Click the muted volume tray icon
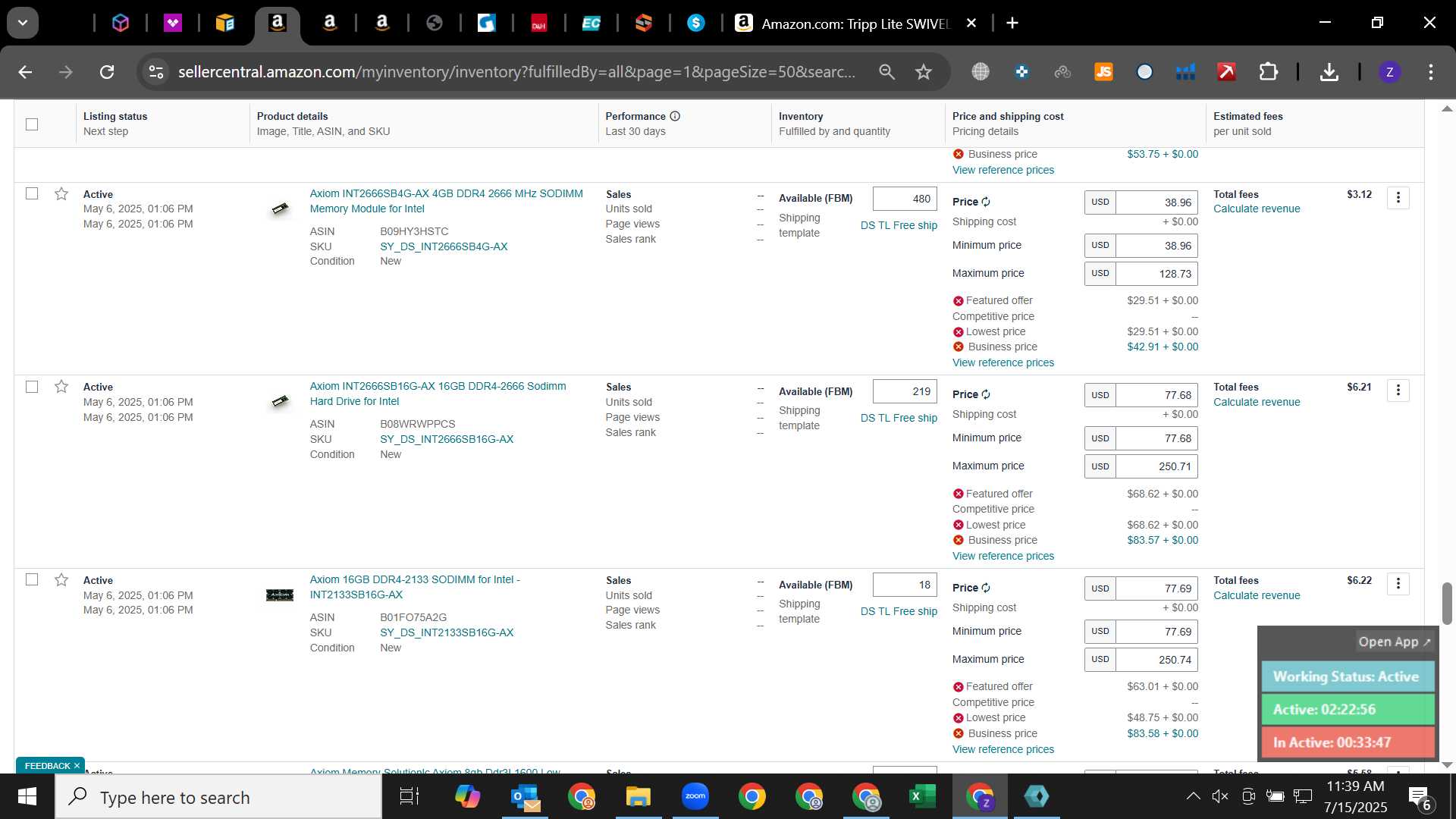The image size is (1456, 819). point(1220,795)
